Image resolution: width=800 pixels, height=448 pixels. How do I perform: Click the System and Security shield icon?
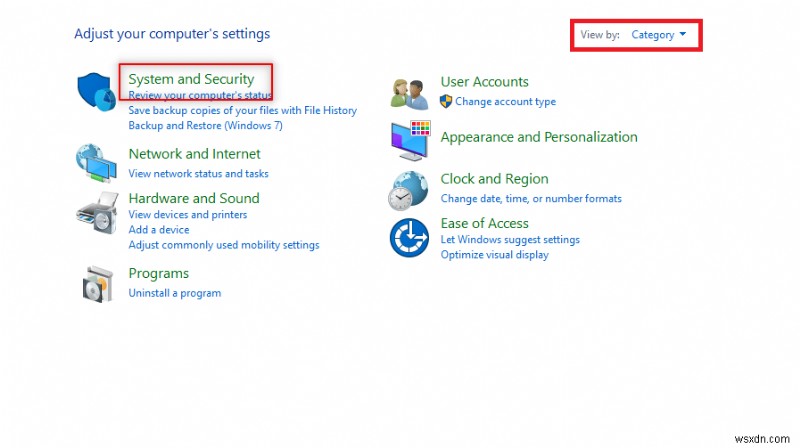(98, 91)
